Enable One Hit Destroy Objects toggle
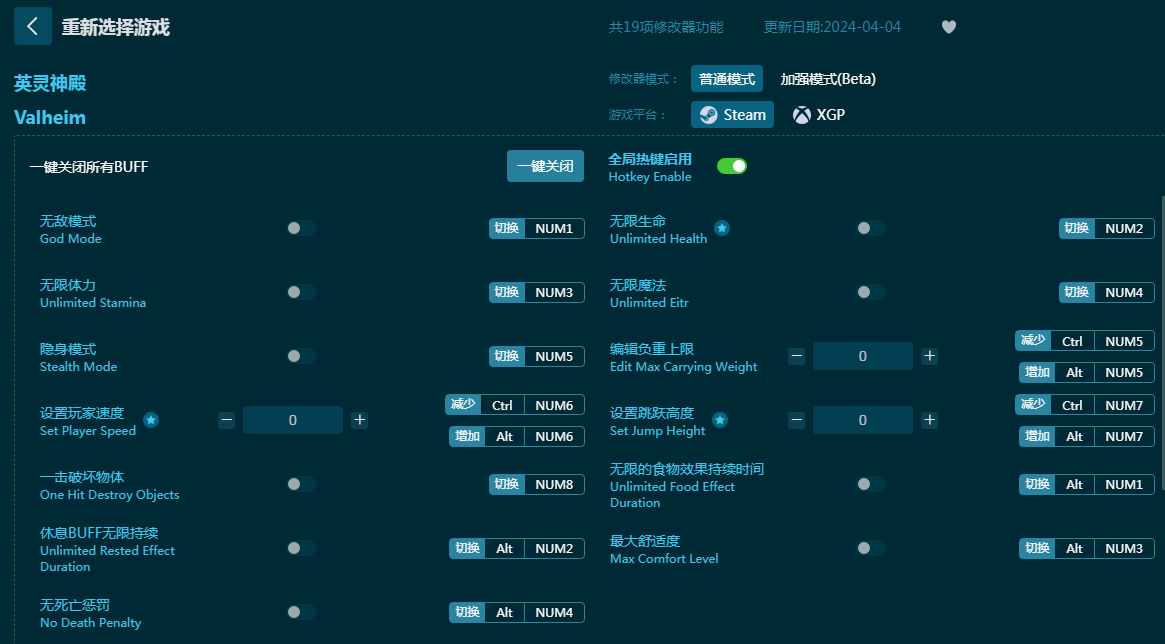Image resolution: width=1165 pixels, height=644 pixels. coord(301,484)
